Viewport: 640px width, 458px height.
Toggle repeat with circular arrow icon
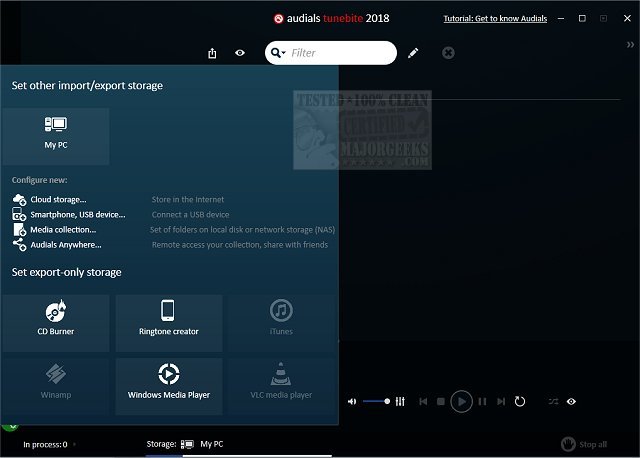[x=520, y=402]
